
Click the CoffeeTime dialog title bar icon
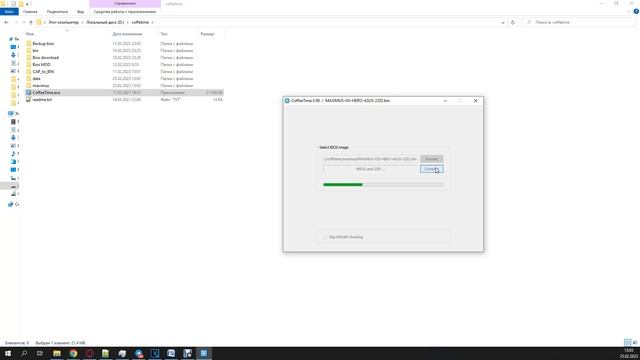287,100
